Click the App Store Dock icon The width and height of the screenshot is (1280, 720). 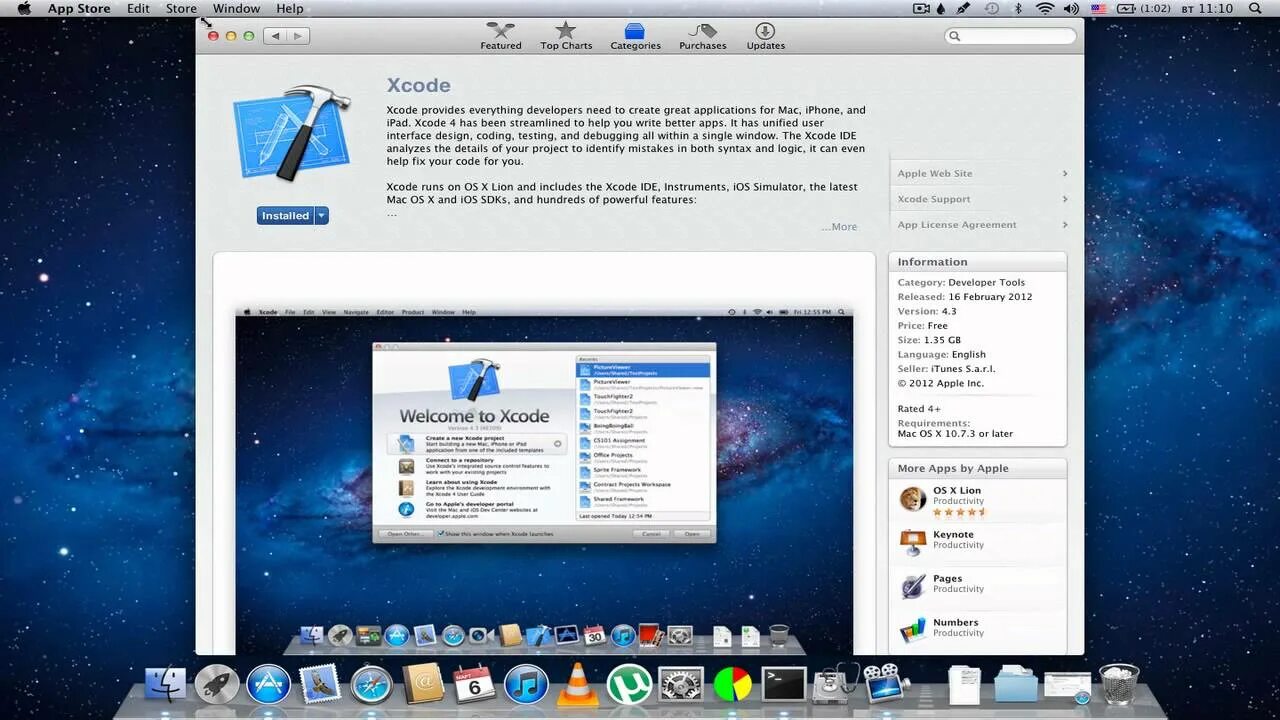point(268,685)
